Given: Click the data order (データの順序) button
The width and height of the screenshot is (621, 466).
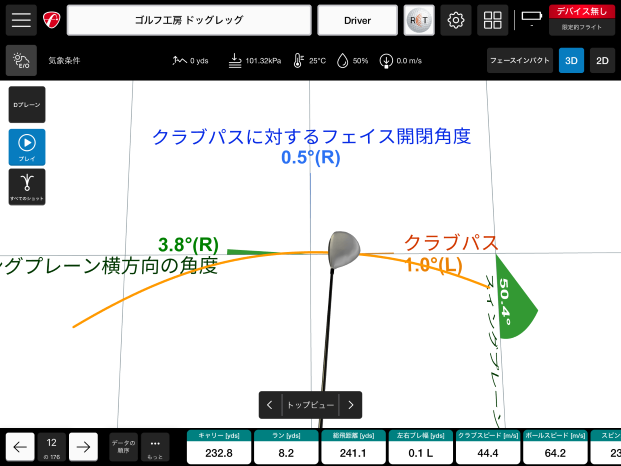Looking at the screenshot, I should click(123, 446).
